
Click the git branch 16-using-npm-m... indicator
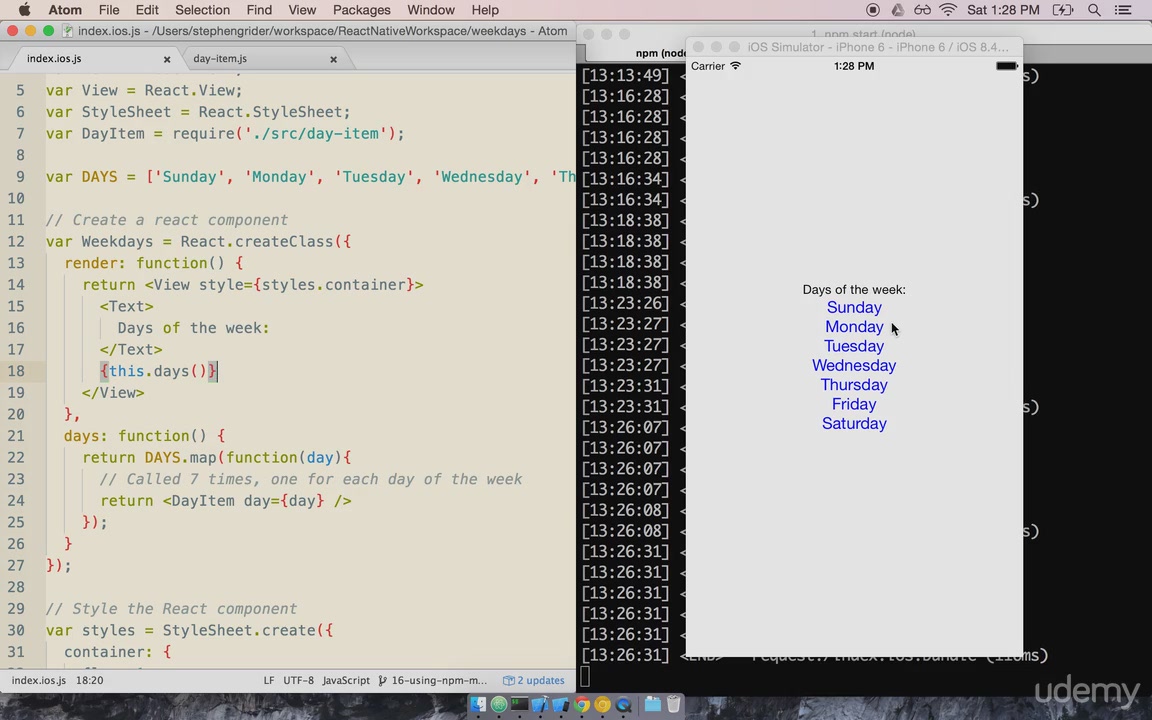pos(433,680)
